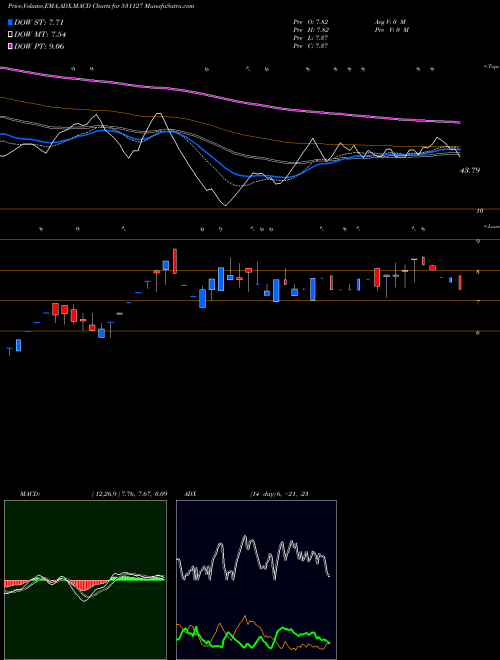Click the price axis label 10
This screenshot has height=660, width=500.
(x=480, y=211)
